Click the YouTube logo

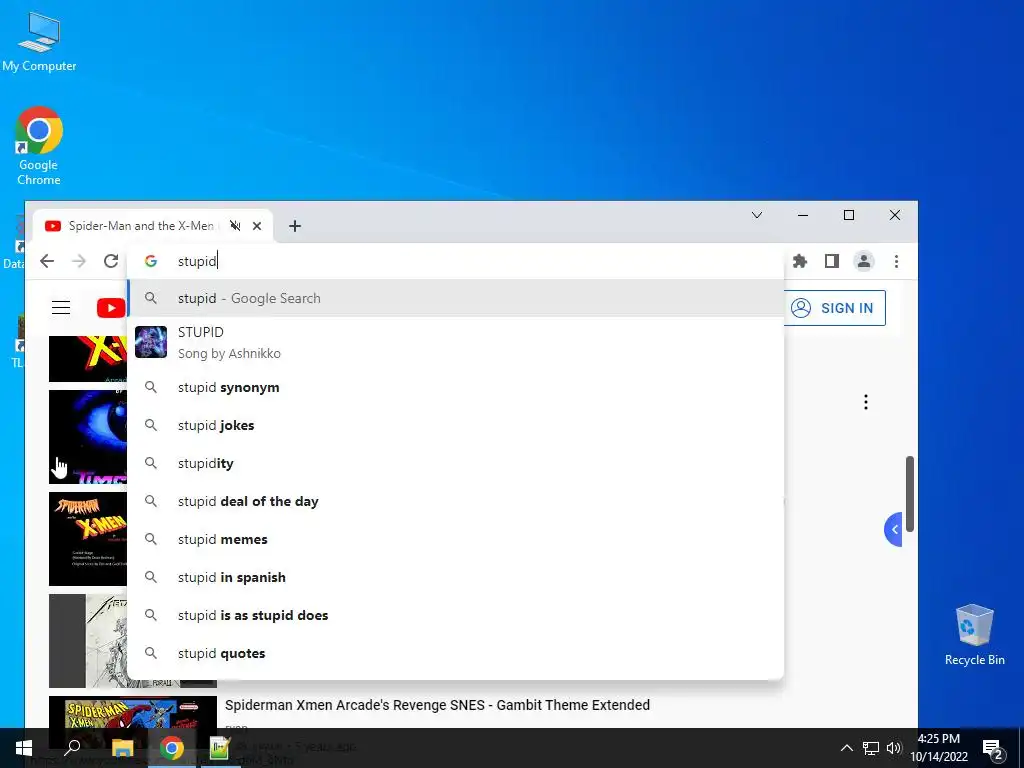pos(111,308)
